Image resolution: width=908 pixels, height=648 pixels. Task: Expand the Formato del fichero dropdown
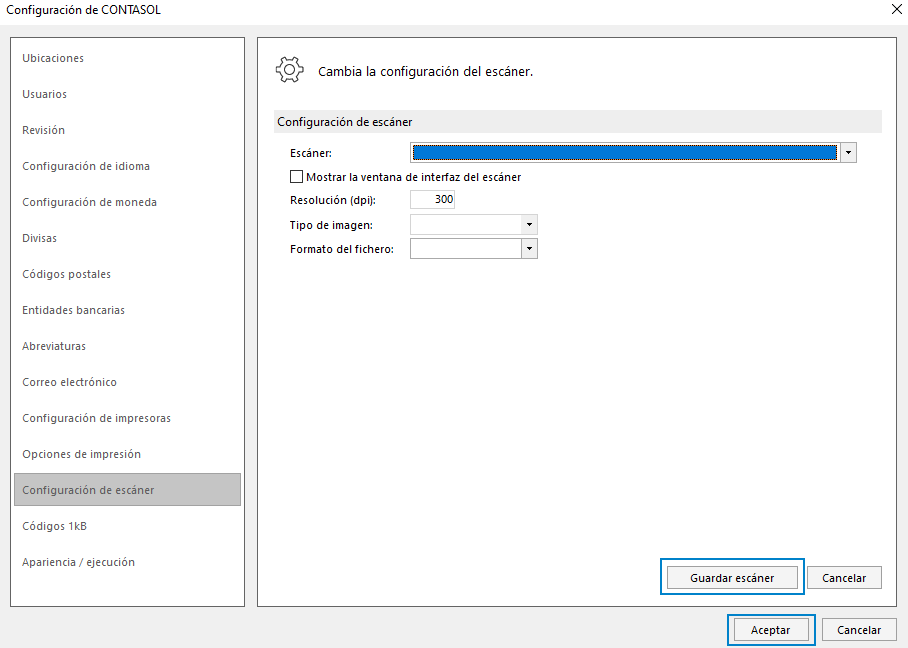coord(529,249)
